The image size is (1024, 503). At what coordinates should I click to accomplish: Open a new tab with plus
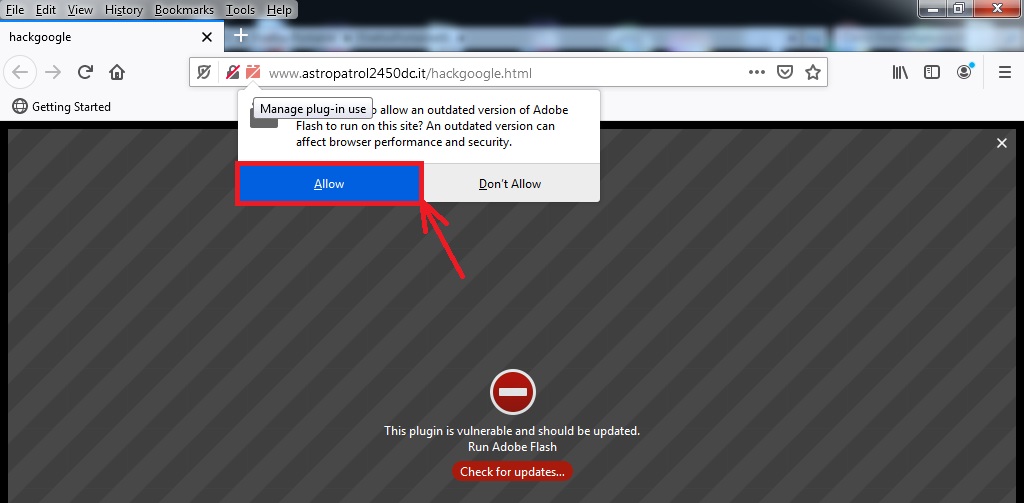click(x=241, y=35)
